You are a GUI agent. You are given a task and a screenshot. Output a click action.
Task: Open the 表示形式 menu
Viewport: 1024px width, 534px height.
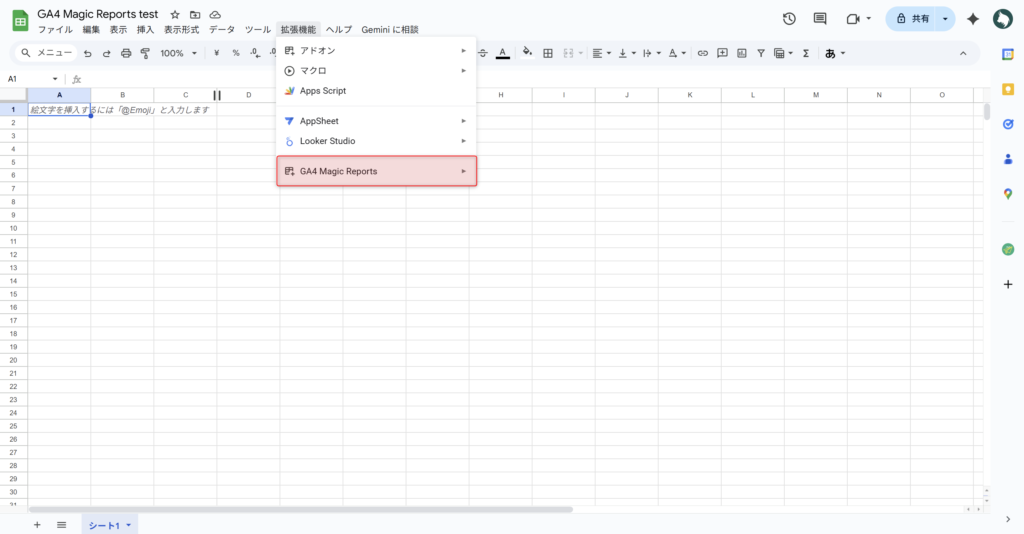181,29
